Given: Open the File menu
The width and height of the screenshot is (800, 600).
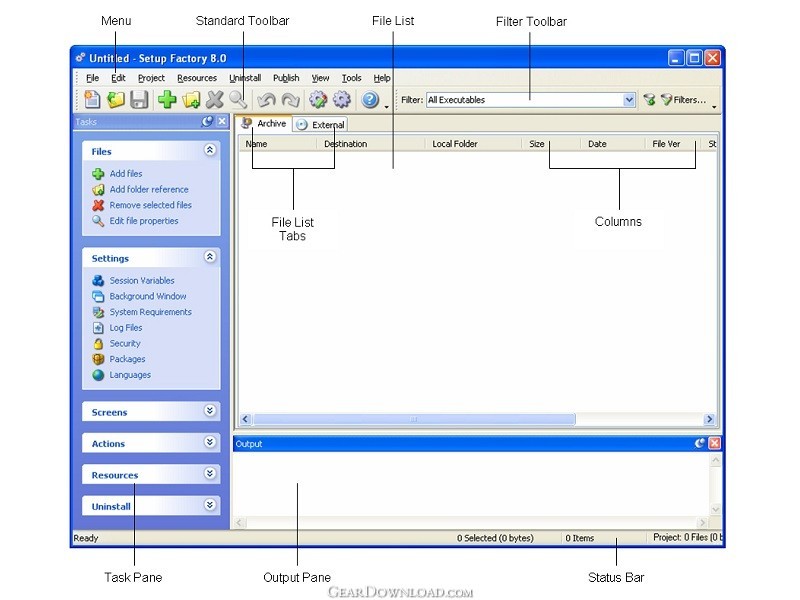Looking at the screenshot, I should pos(92,78).
